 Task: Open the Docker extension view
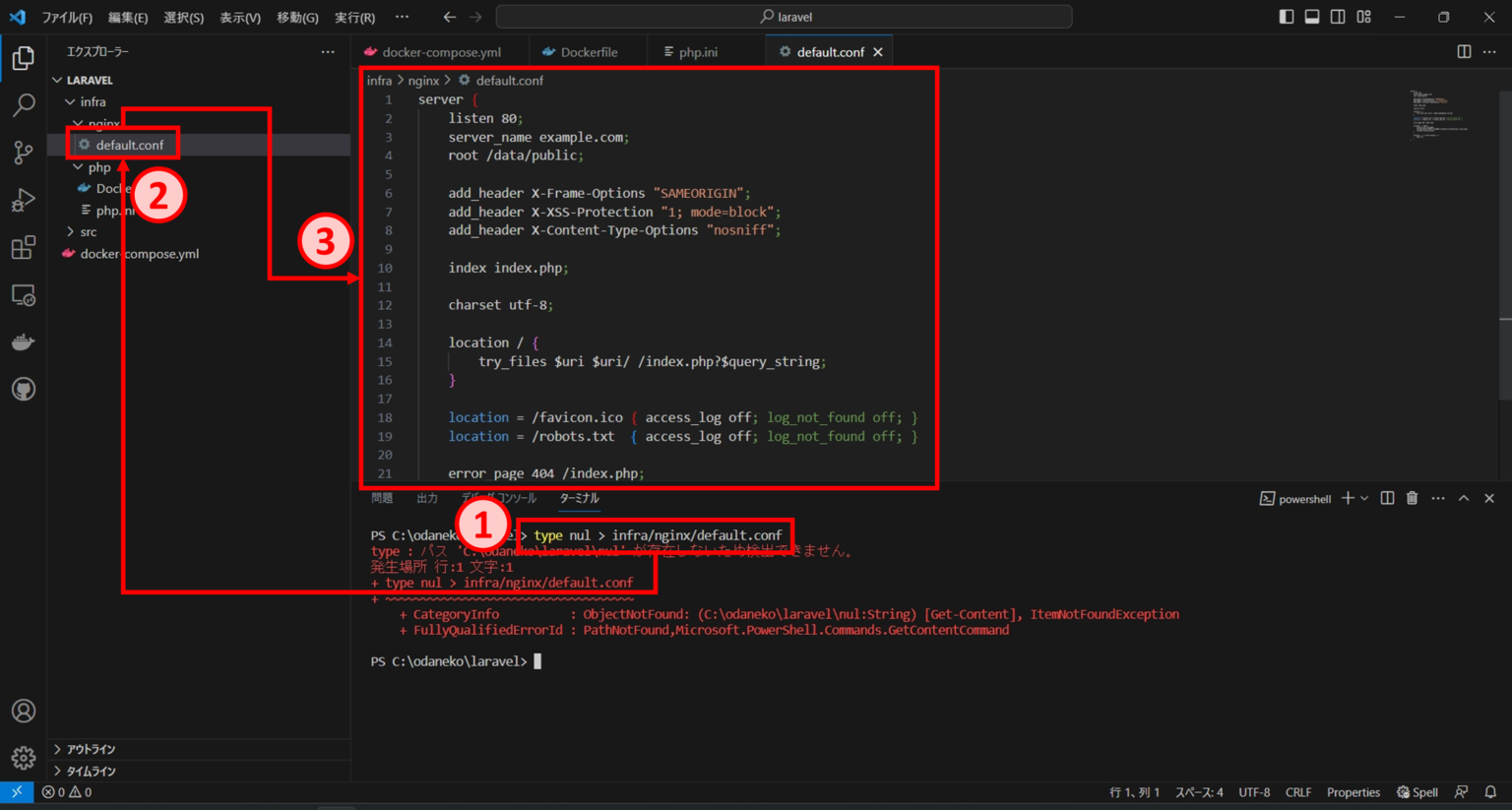(22, 342)
